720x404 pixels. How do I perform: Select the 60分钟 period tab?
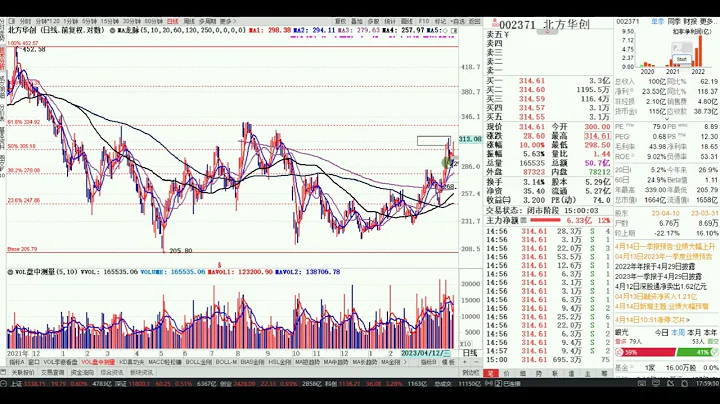pyautogui.click(x=153, y=22)
